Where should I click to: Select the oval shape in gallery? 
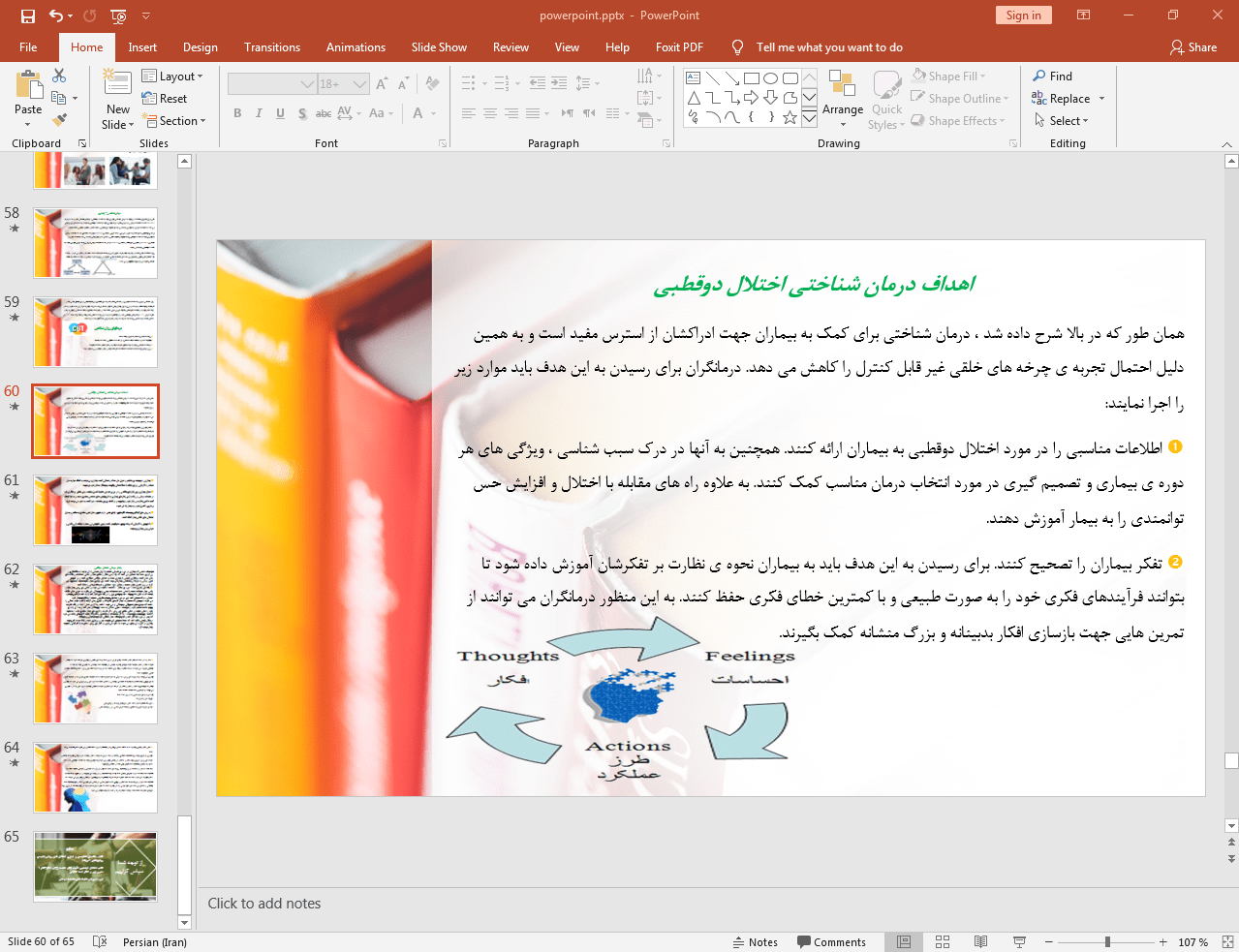[771, 78]
